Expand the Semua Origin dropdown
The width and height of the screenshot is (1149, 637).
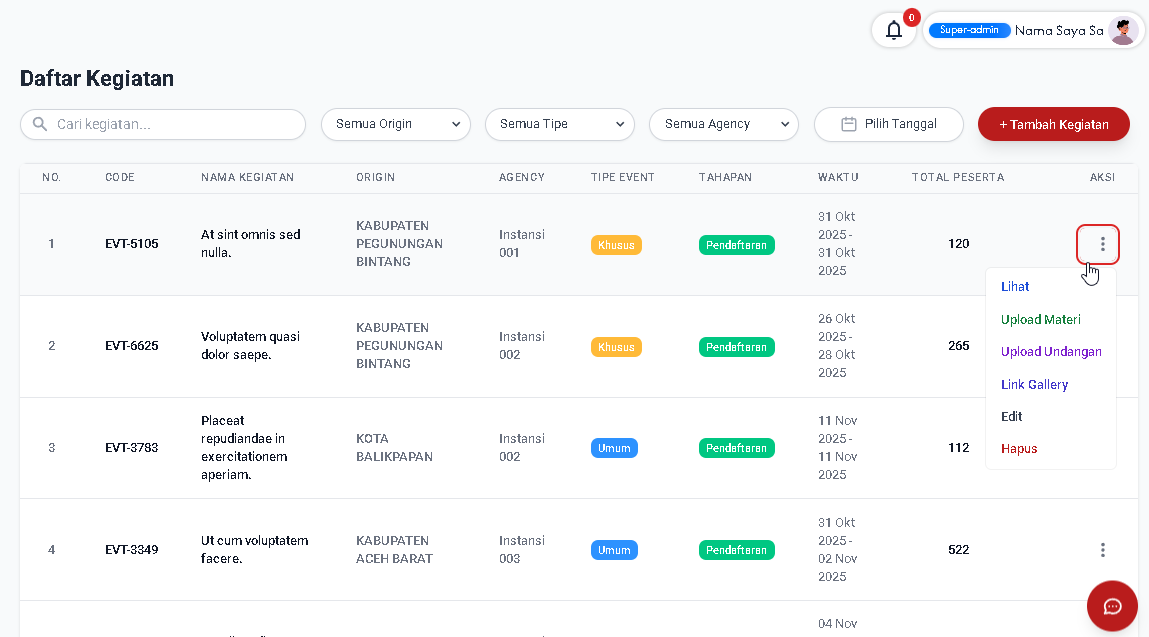[x=395, y=125]
